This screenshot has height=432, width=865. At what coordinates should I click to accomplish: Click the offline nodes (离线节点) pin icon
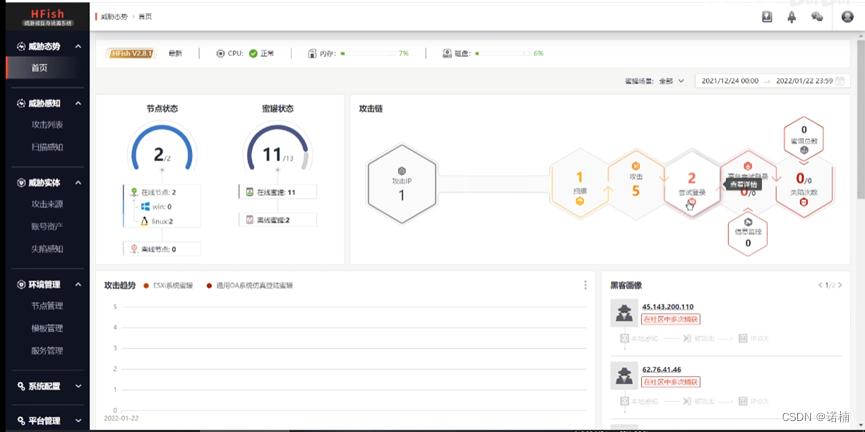click(134, 249)
